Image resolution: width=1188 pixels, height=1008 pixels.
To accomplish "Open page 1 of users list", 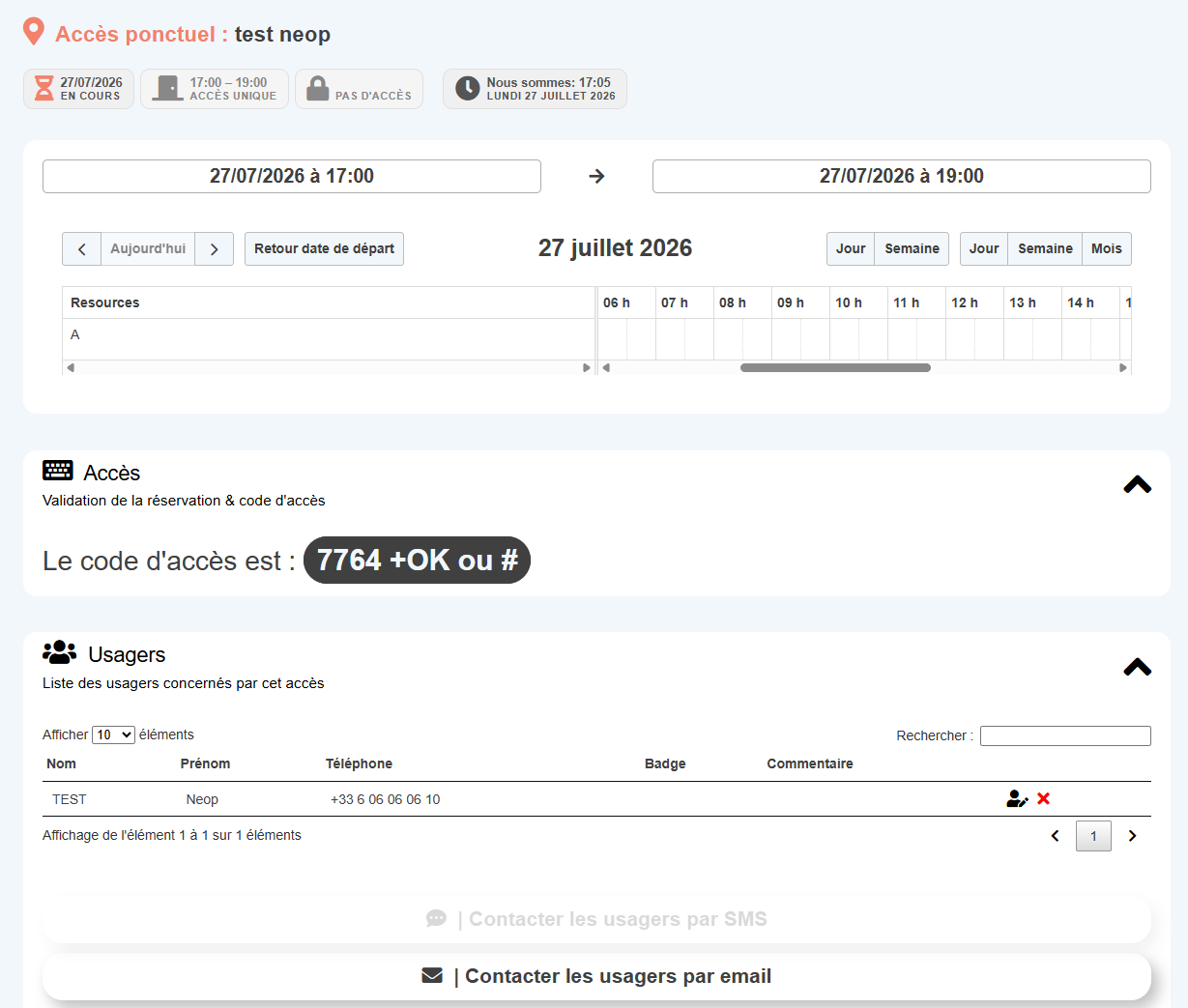I will point(1093,836).
